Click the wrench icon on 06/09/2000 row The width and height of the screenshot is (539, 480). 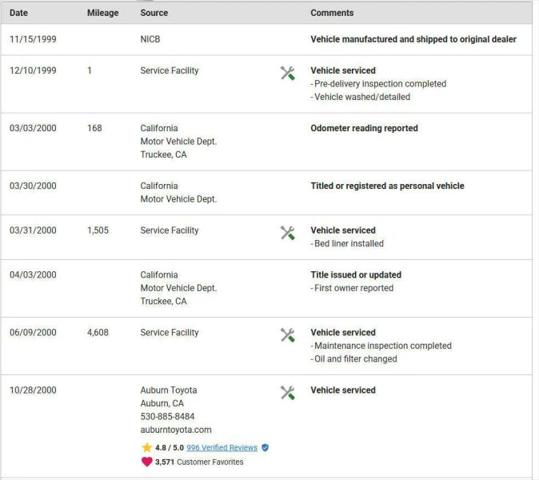(287, 335)
